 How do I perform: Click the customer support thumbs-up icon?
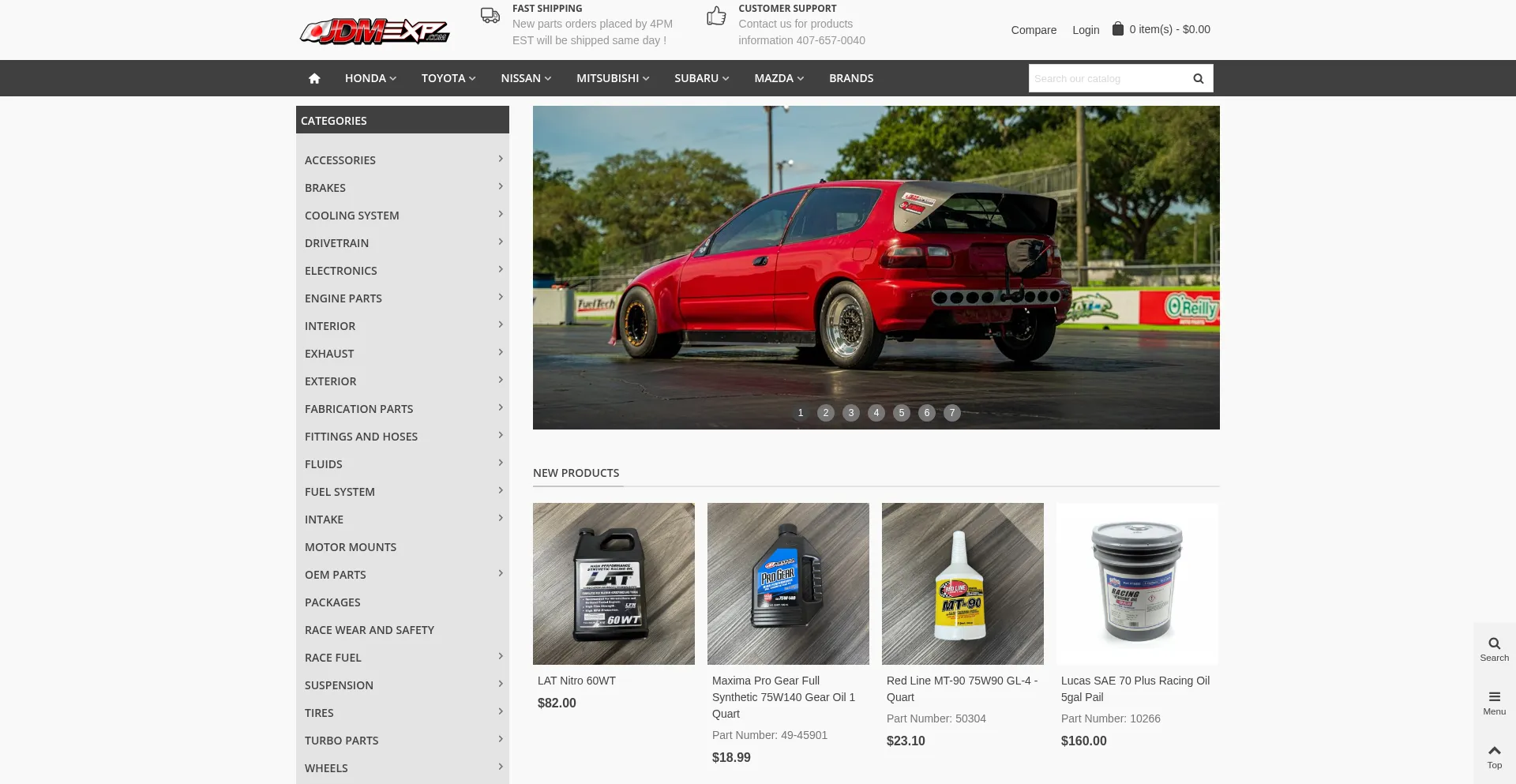716,16
